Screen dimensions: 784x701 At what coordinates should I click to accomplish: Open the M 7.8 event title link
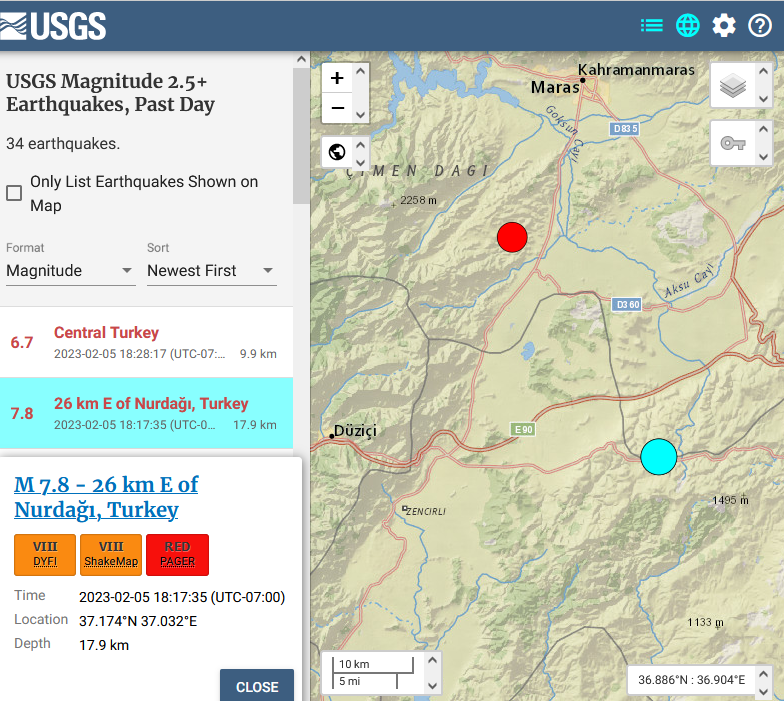tap(106, 497)
